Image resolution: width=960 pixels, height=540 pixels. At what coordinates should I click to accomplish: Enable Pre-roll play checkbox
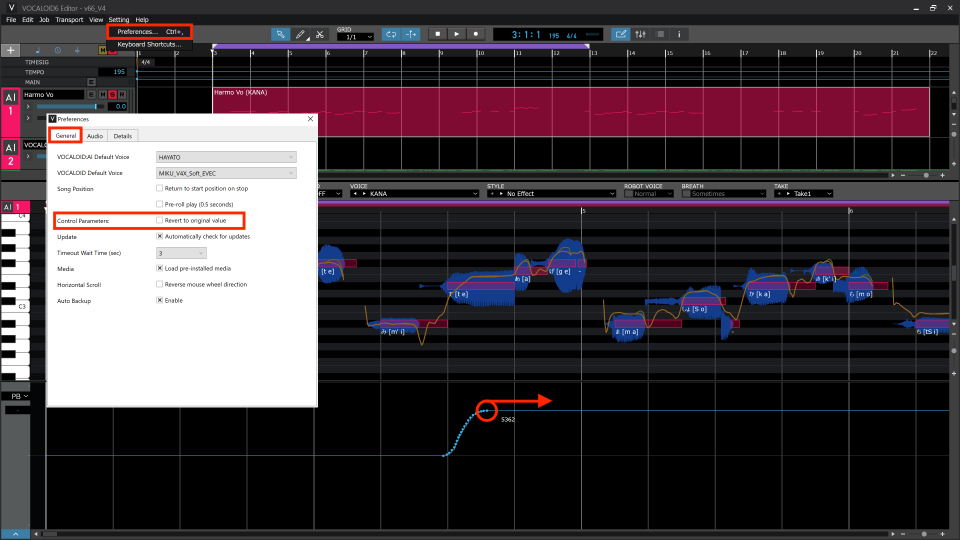click(x=160, y=204)
